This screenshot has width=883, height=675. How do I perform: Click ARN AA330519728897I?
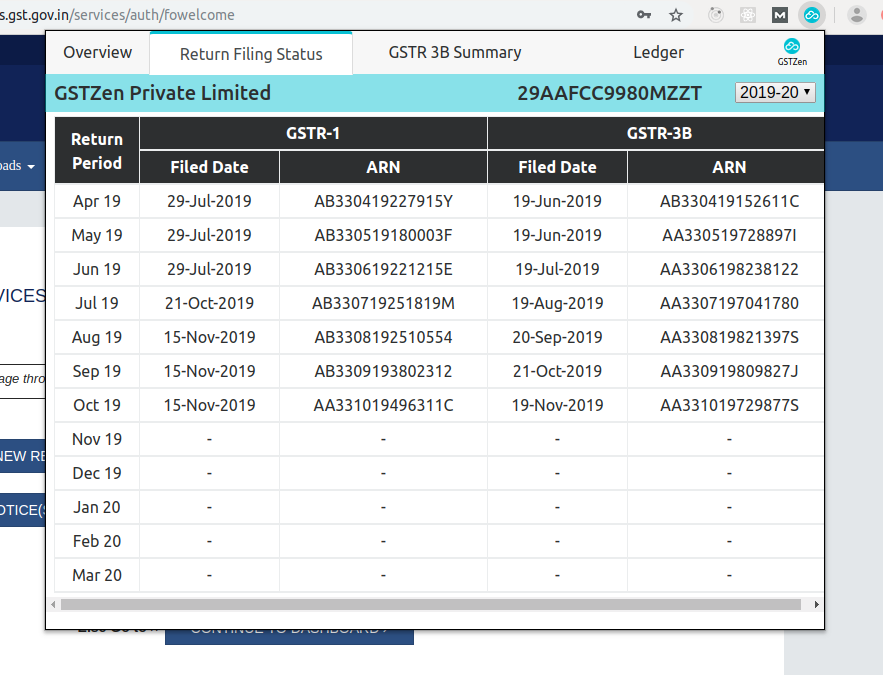point(729,235)
